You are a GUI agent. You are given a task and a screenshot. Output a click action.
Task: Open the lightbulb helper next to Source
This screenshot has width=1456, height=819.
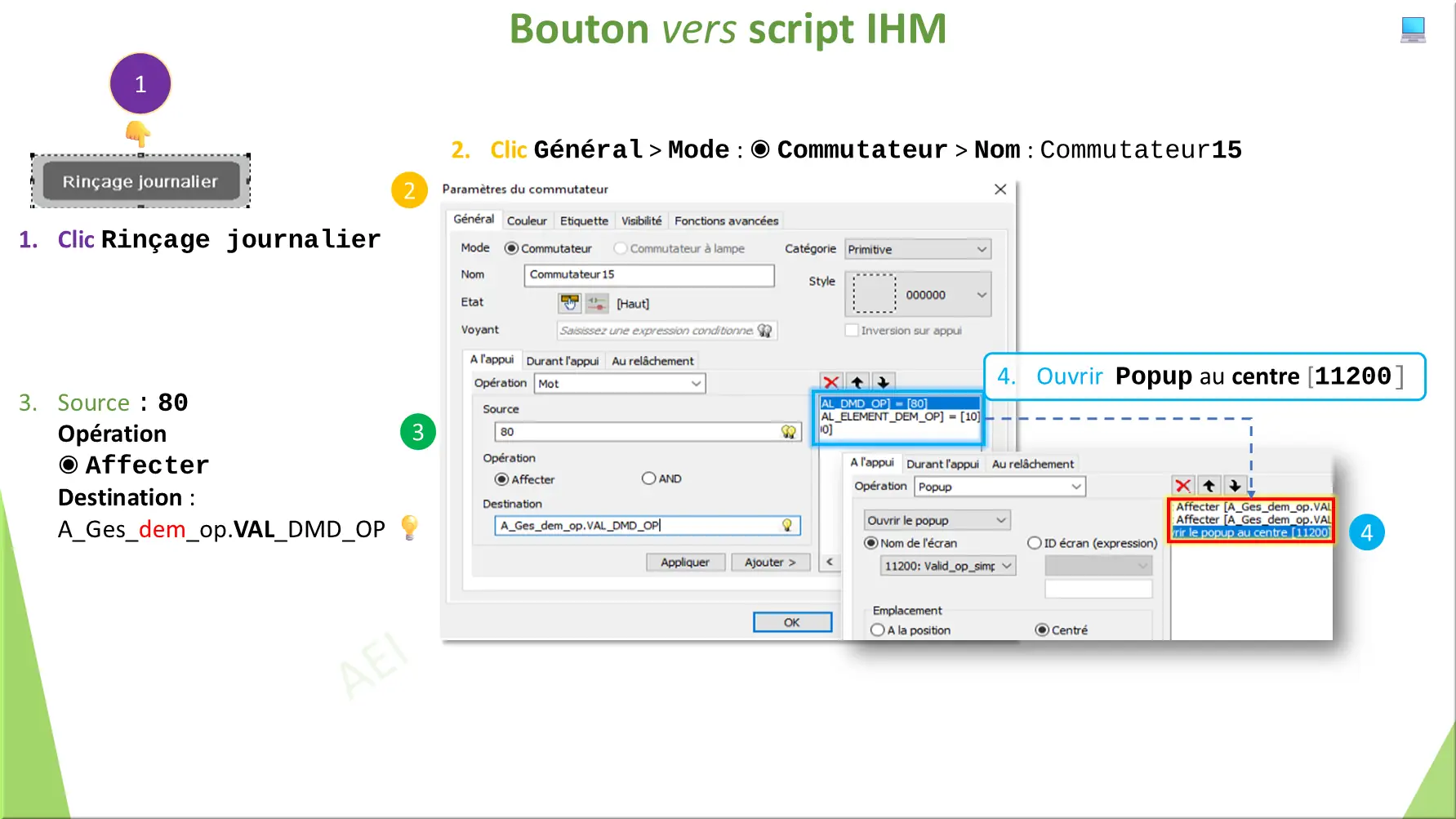pyautogui.click(x=787, y=431)
